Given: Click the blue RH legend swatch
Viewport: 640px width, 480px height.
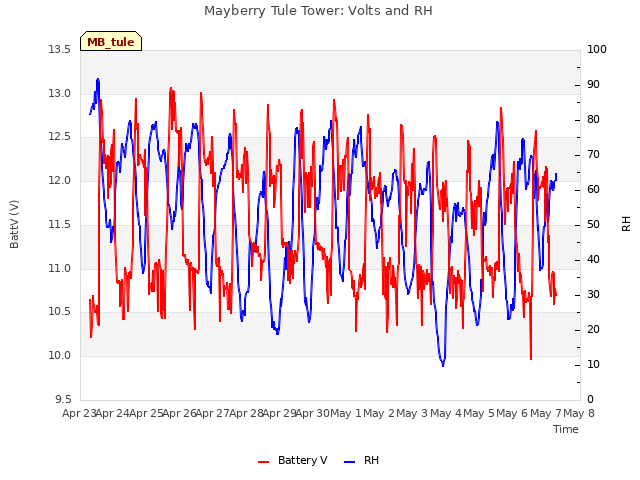Looking at the screenshot, I should click(x=350, y=462).
